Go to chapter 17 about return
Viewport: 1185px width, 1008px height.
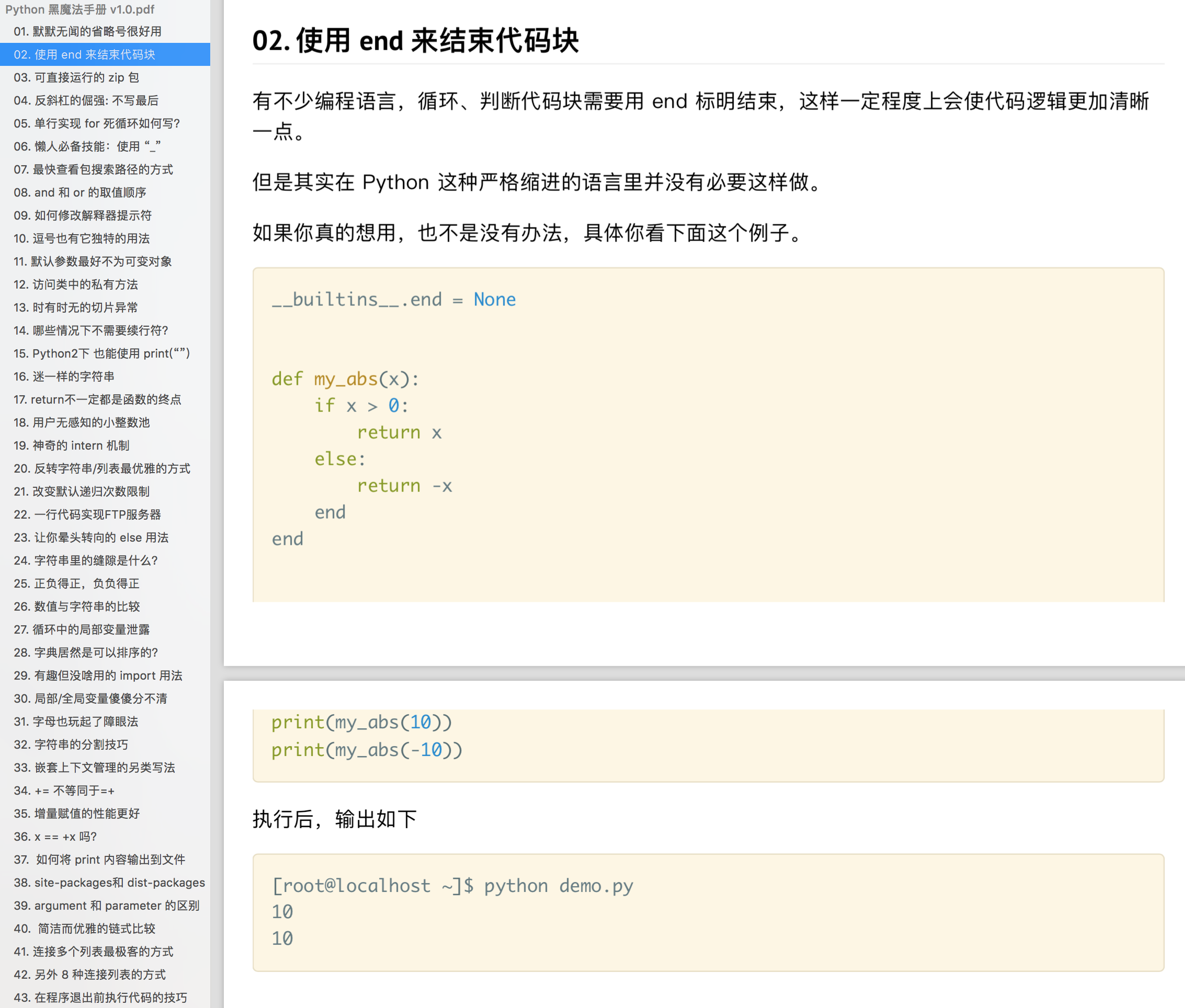point(97,399)
